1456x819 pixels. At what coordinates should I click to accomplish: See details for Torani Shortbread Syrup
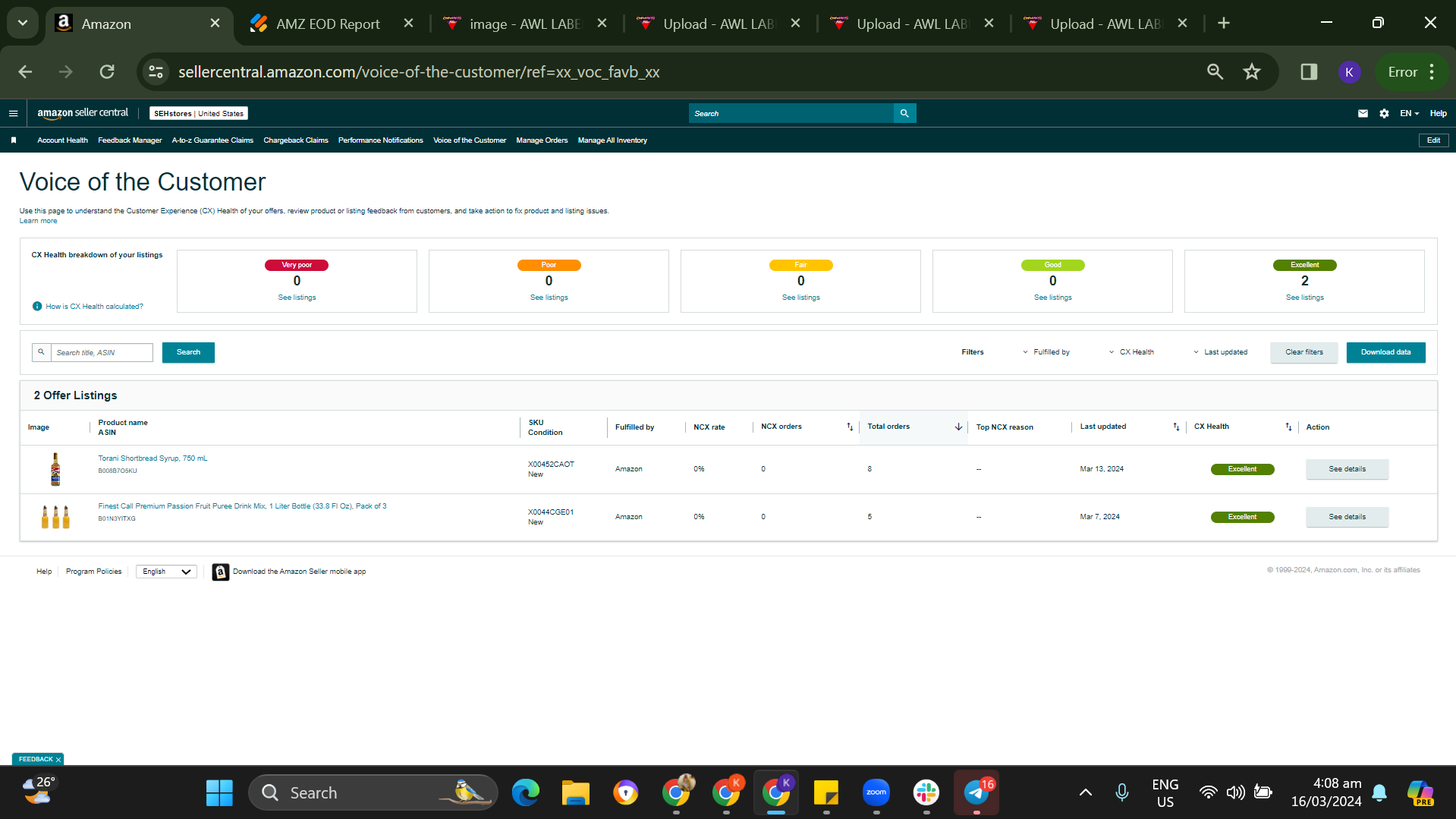point(1347,469)
